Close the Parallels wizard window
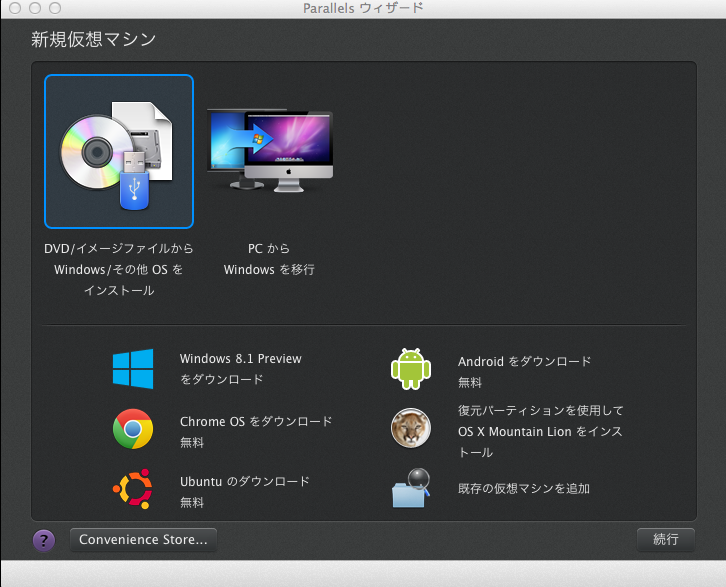 point(15,8)
